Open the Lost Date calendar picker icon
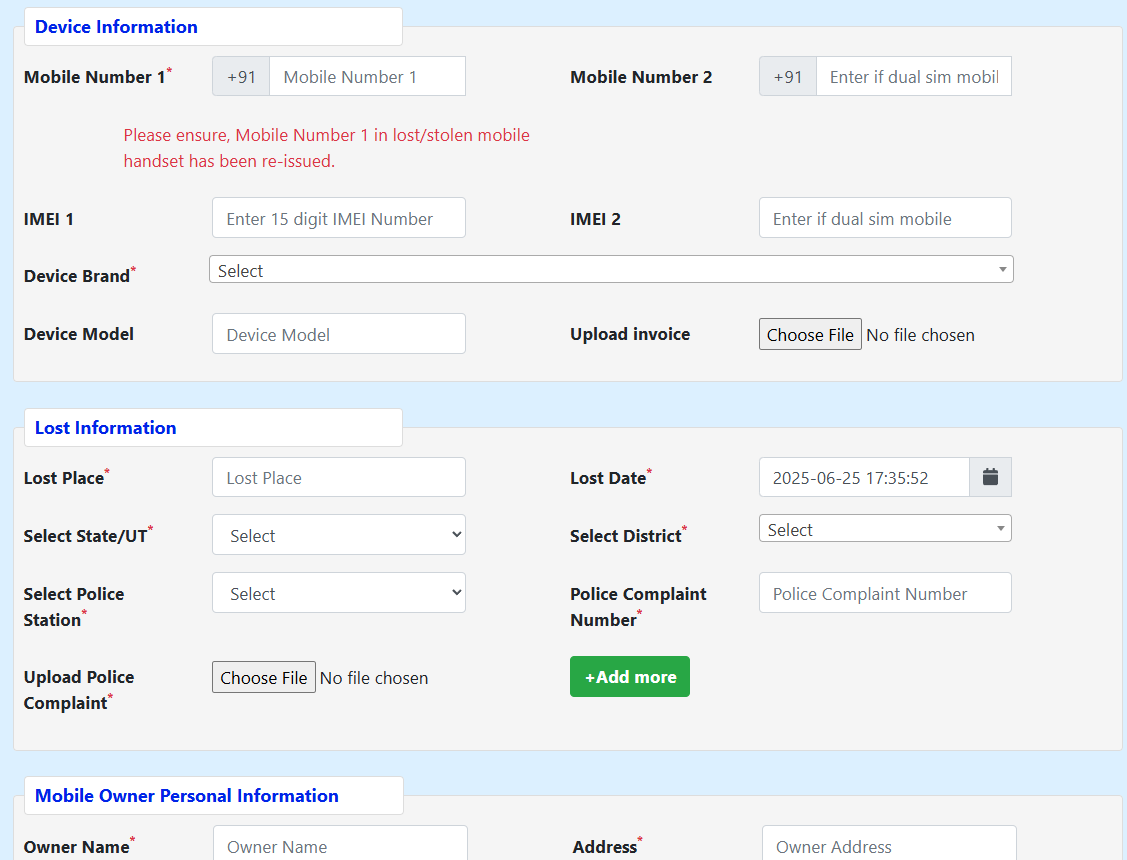Image resolution: width=1127 pixels, height=860 pixels. coord(990,477)
